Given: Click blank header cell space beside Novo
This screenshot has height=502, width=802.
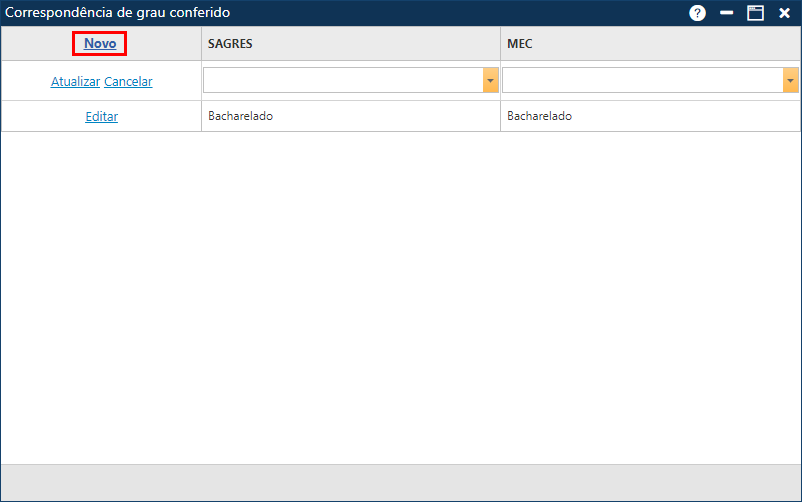Looking at the screenshot, I should 165,44.
